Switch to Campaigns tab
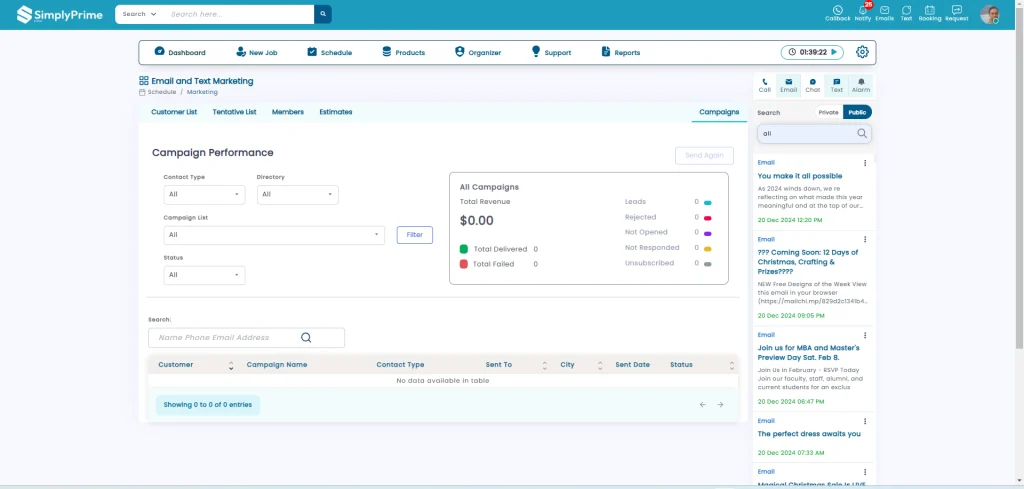 [719, 112]
